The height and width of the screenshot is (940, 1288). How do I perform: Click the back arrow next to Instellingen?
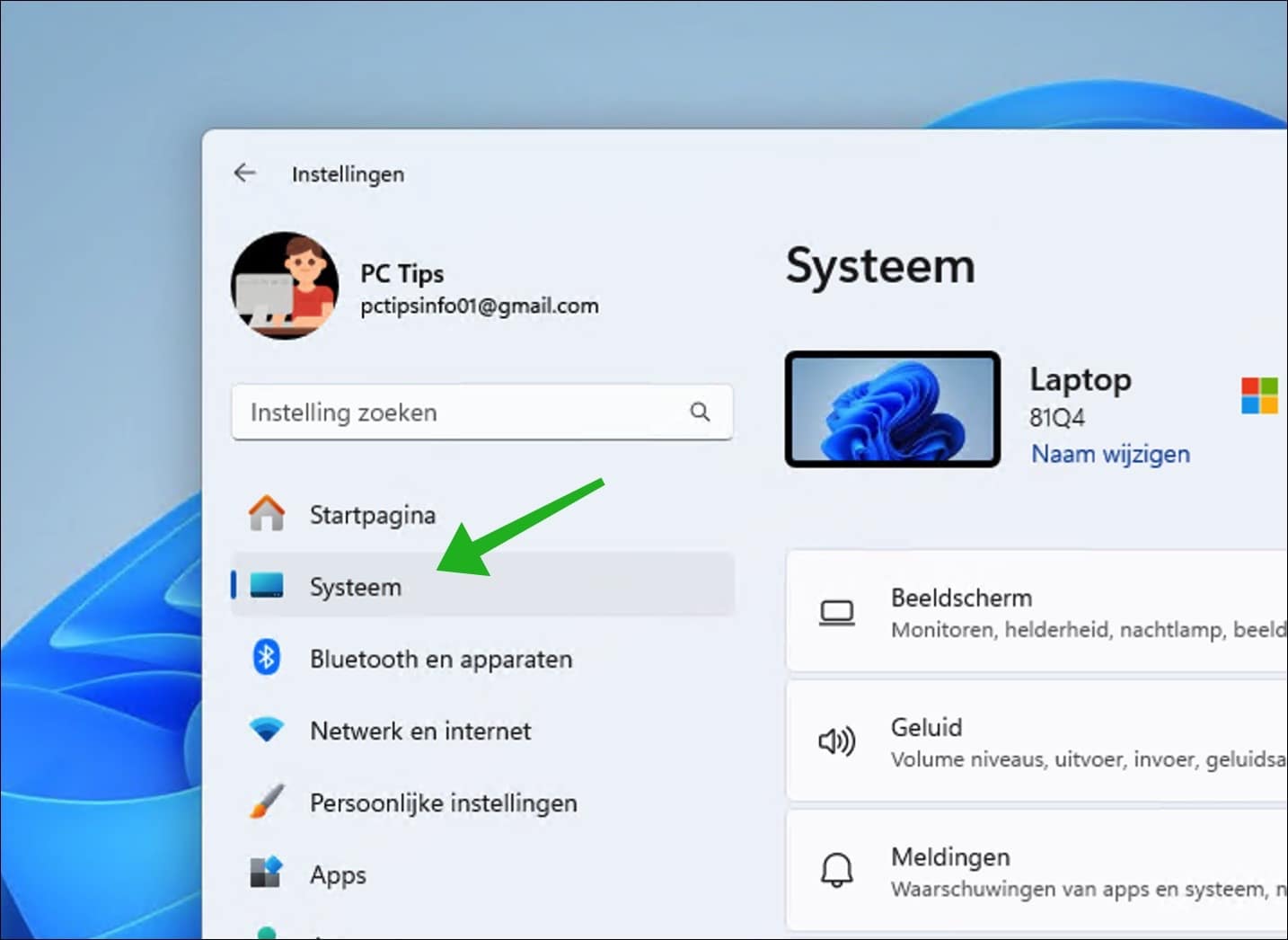(244, 173)
